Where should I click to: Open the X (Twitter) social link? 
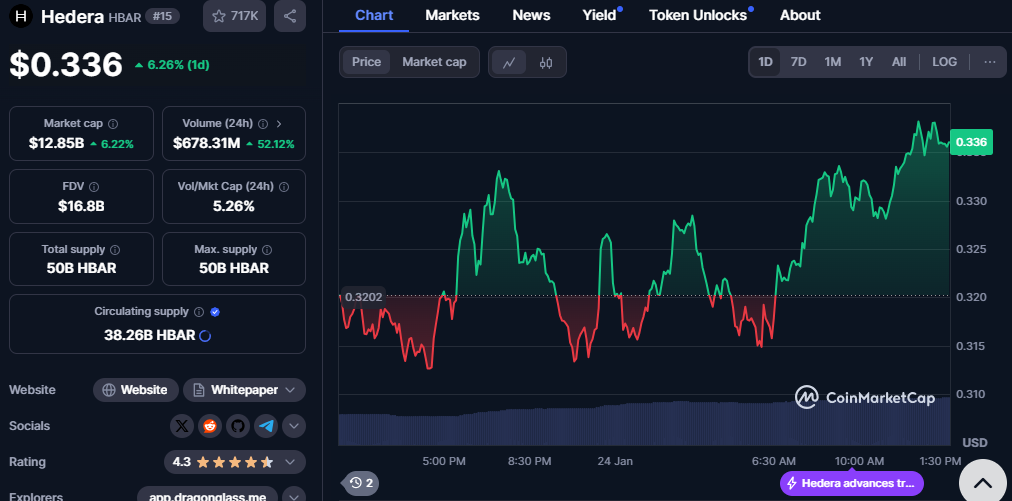coord(182,426)
